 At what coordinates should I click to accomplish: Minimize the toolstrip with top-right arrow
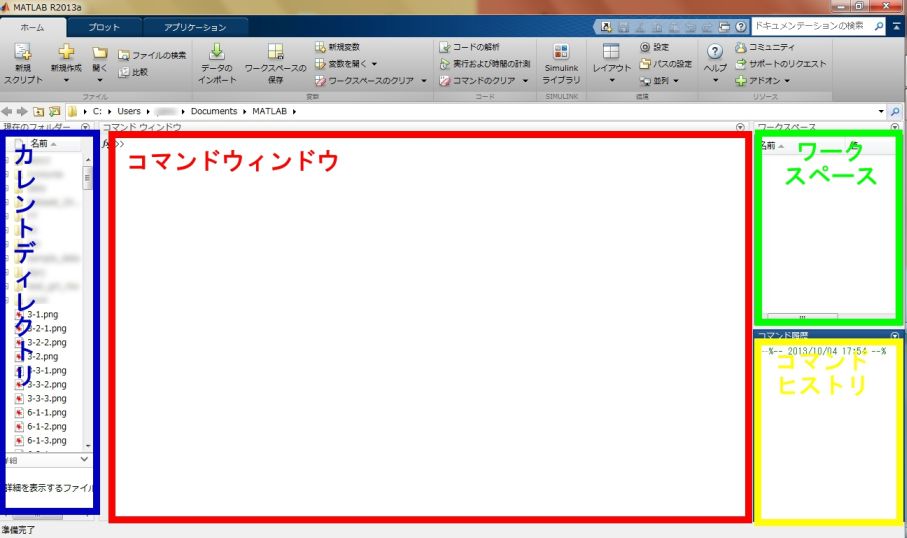pyautogui.click(x=897, y=26)
